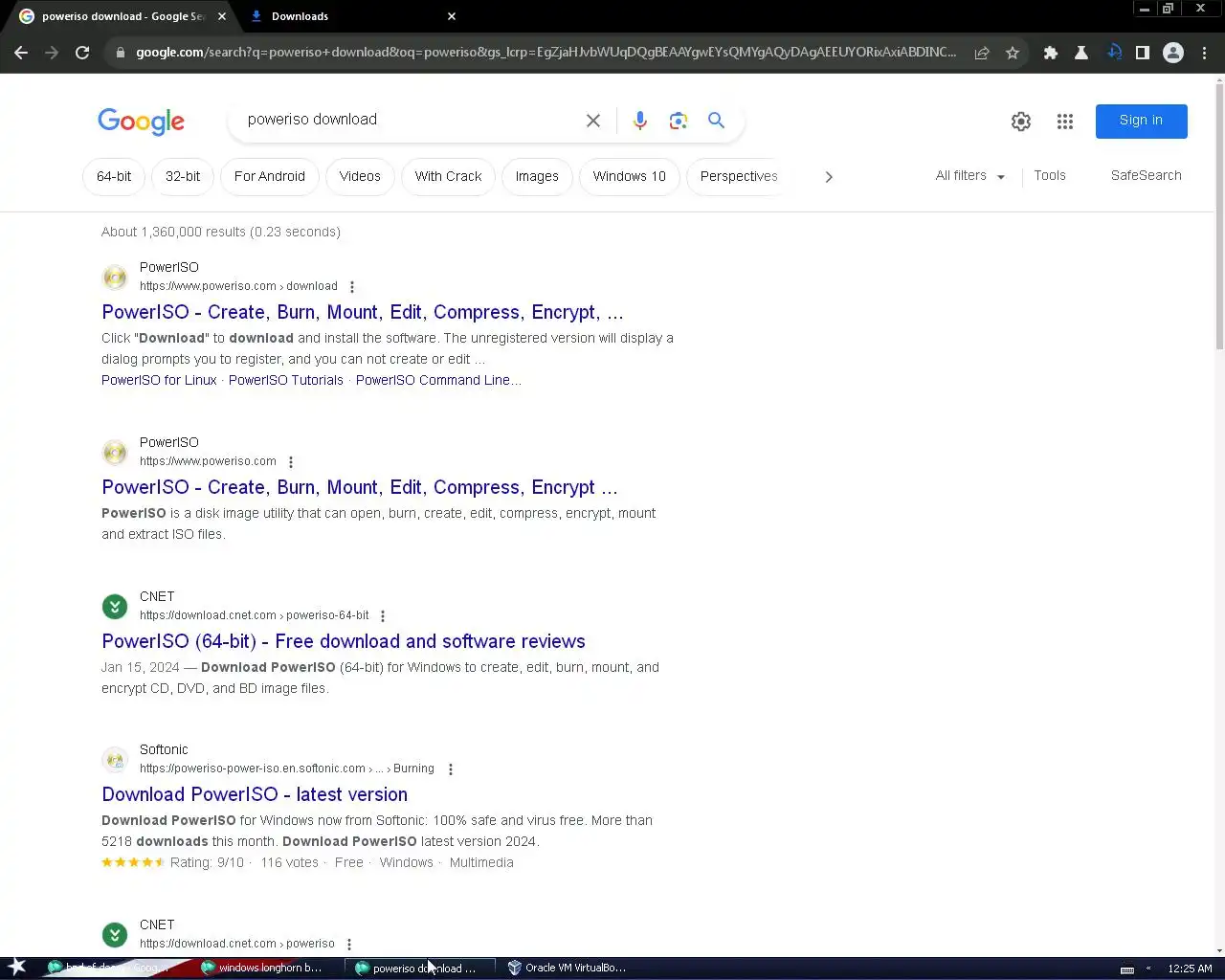
Task: Close the poweriso download tab
Action: click(x=222, y=16)
